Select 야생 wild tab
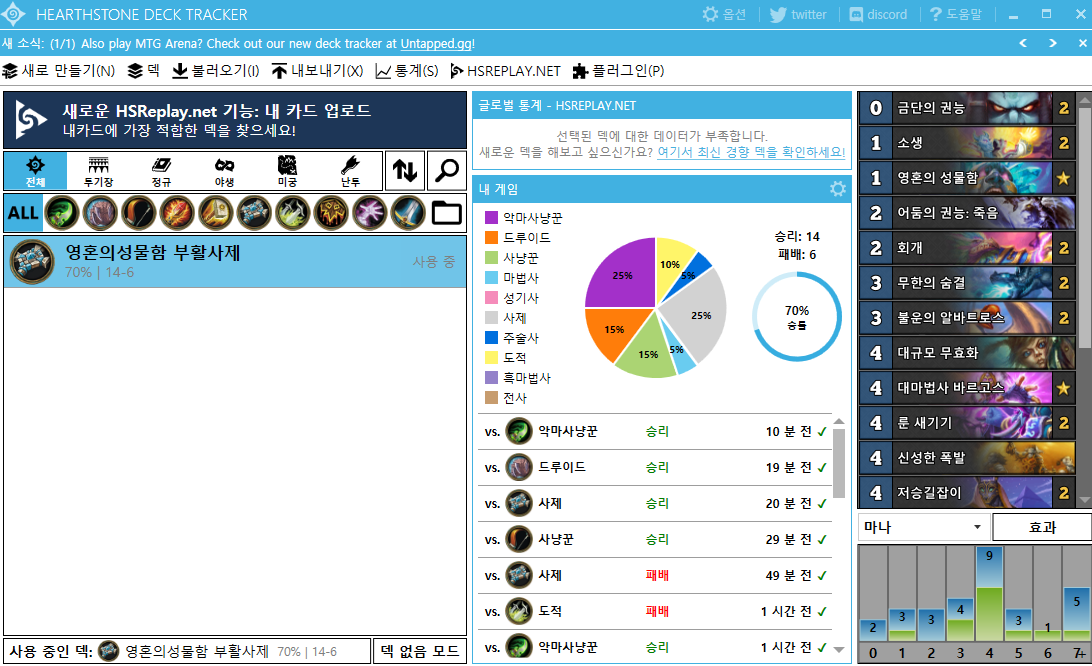The height and width of the screenshot is (666, 1092). [x=224, y=171]
